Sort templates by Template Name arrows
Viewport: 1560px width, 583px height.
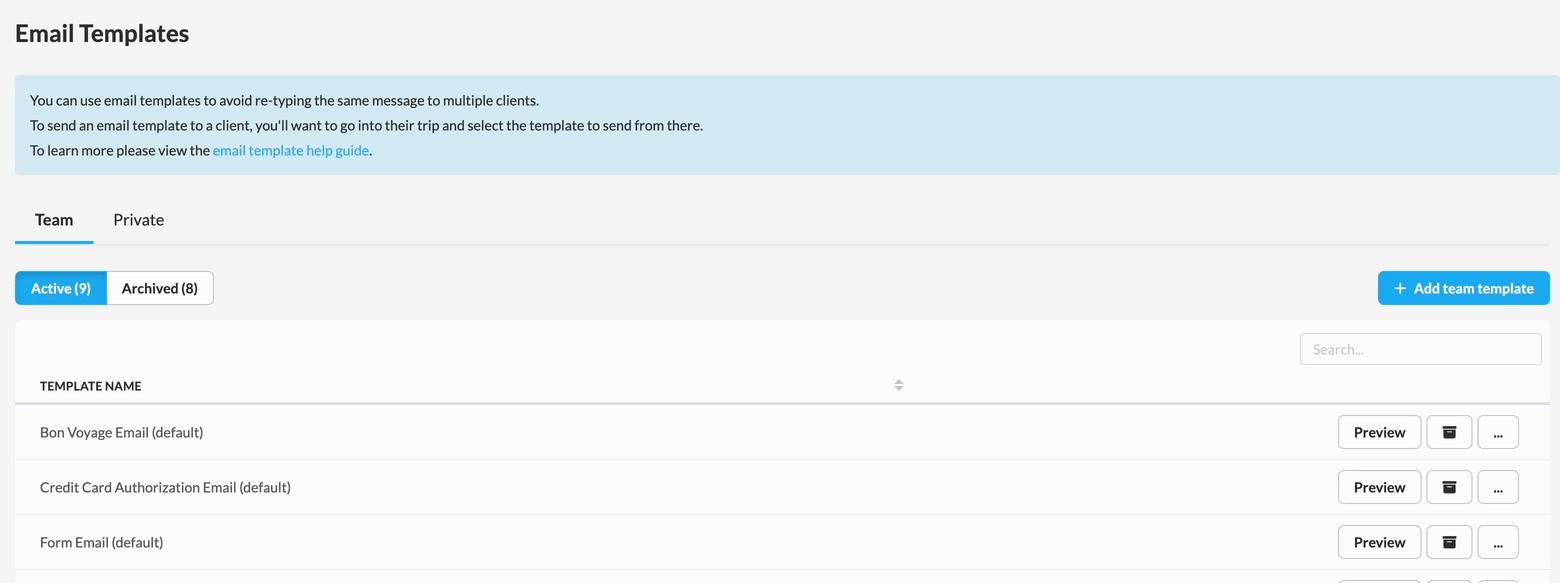[898, 386]
